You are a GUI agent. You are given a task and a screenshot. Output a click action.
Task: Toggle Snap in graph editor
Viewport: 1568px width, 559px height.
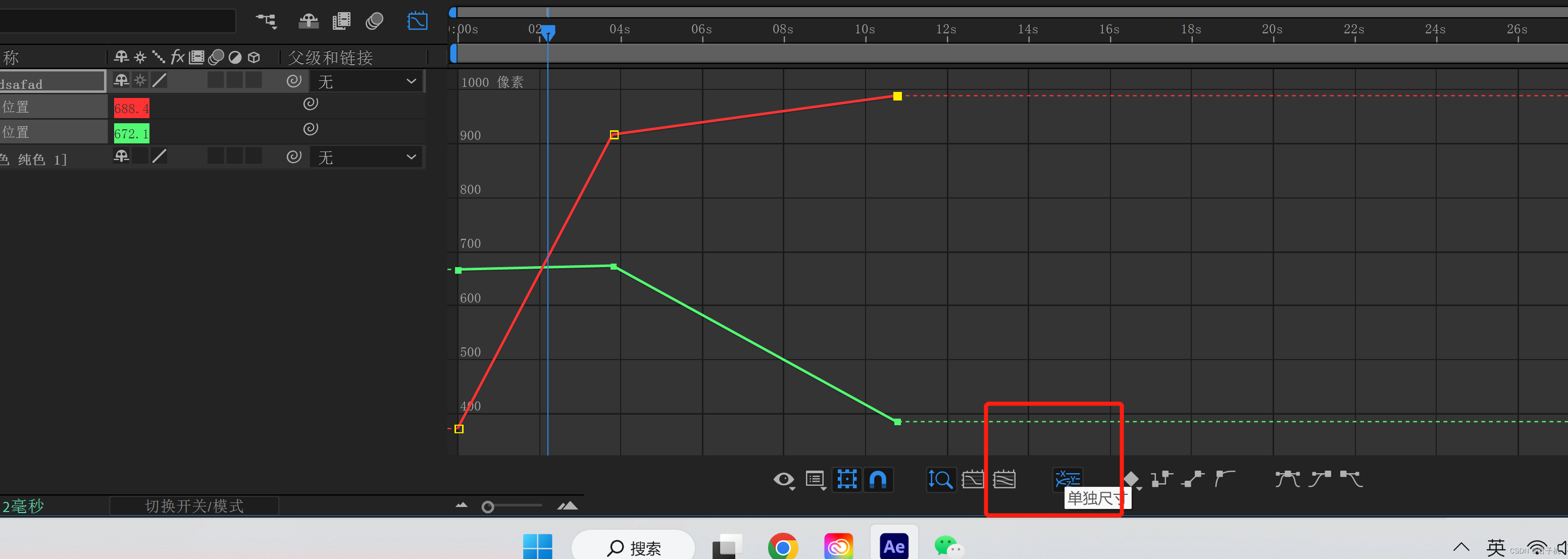878,479
